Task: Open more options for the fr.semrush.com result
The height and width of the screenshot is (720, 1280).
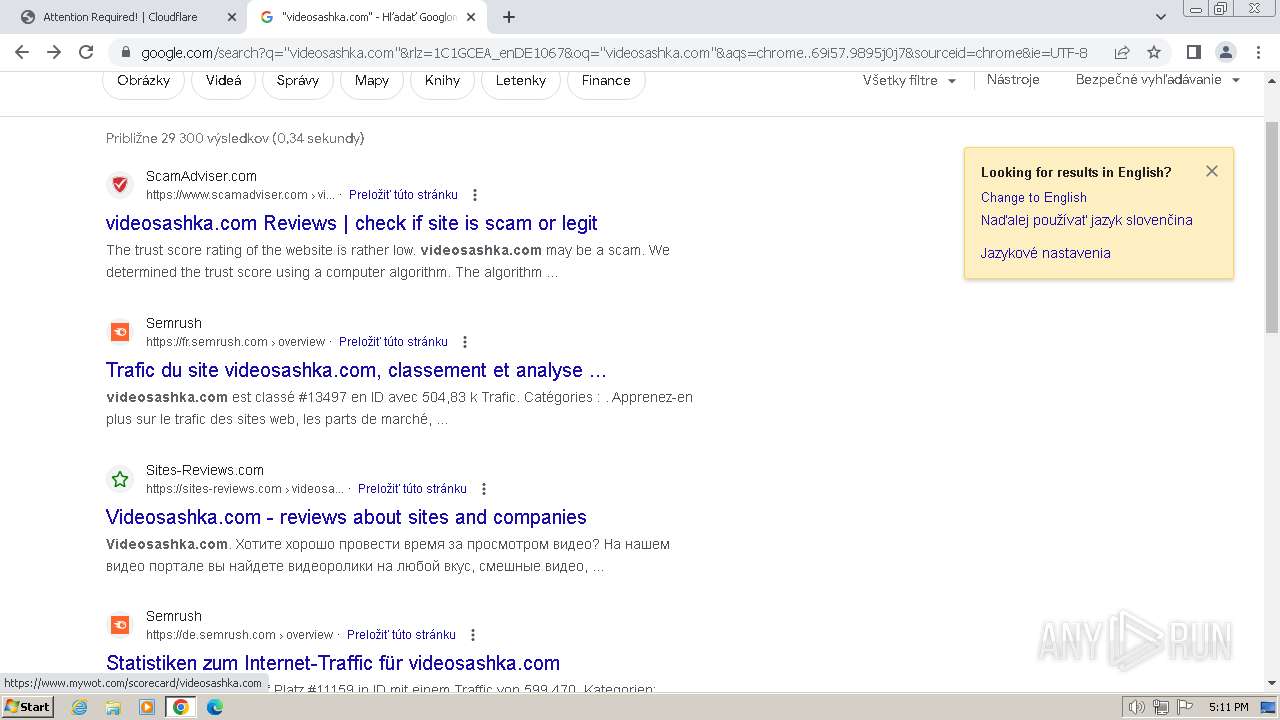Action: coord(465,342)
